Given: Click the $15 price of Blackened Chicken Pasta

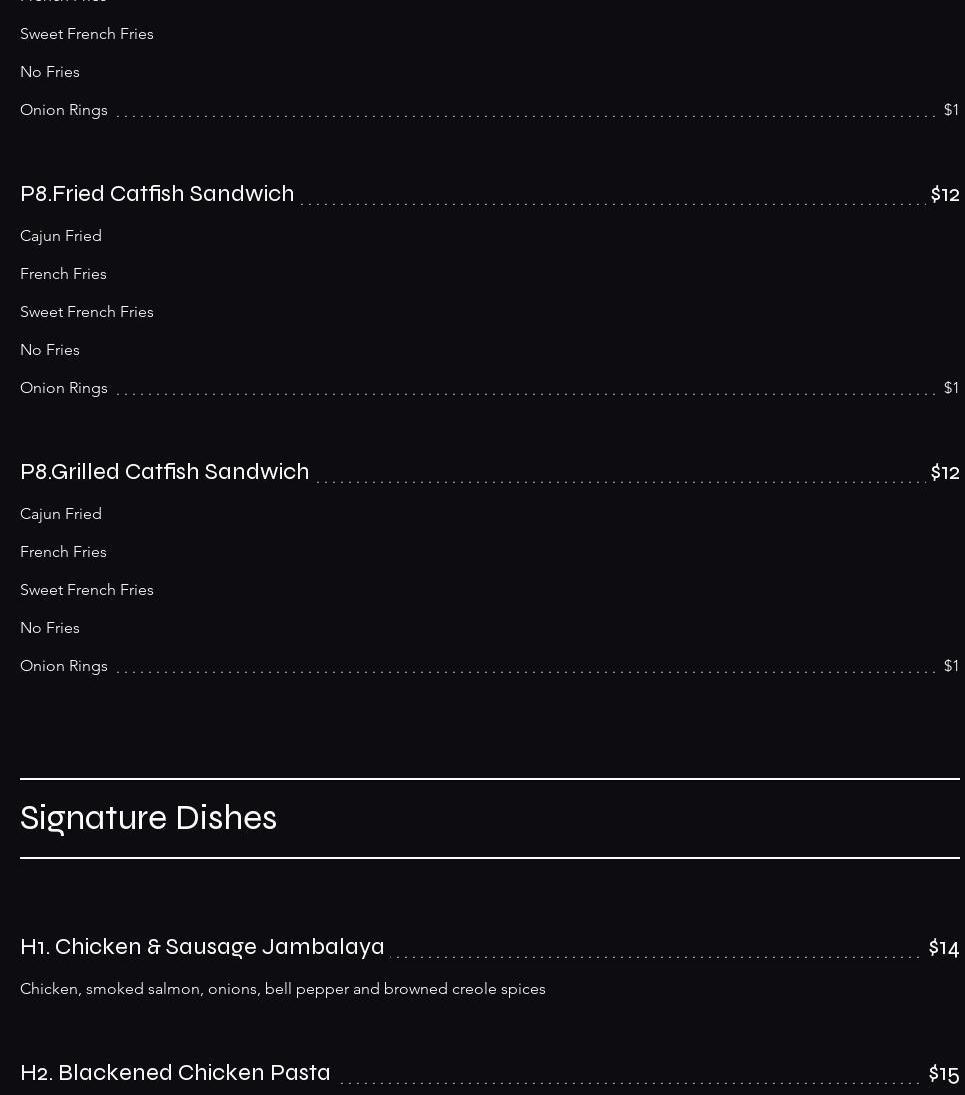Looking at the screenshot, I should 944,1073.
